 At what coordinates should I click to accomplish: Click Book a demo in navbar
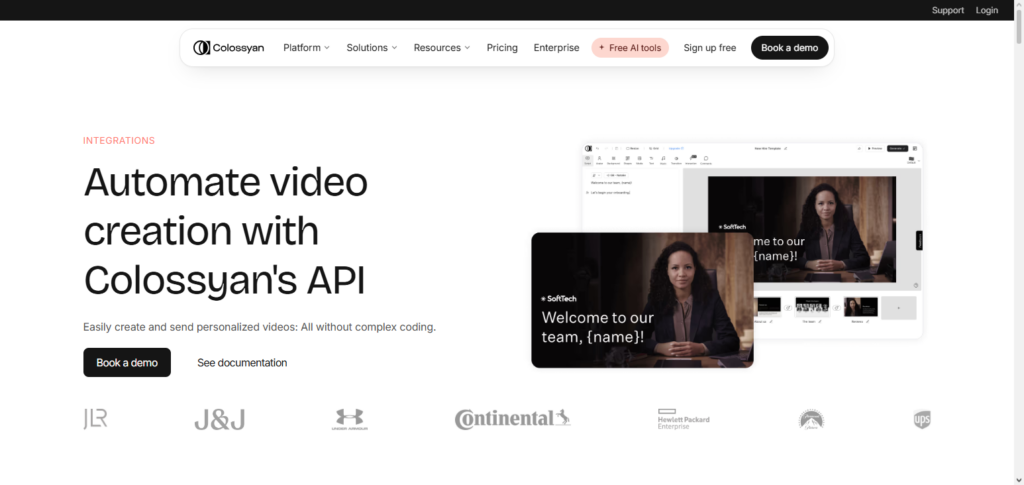click(790, 48)
